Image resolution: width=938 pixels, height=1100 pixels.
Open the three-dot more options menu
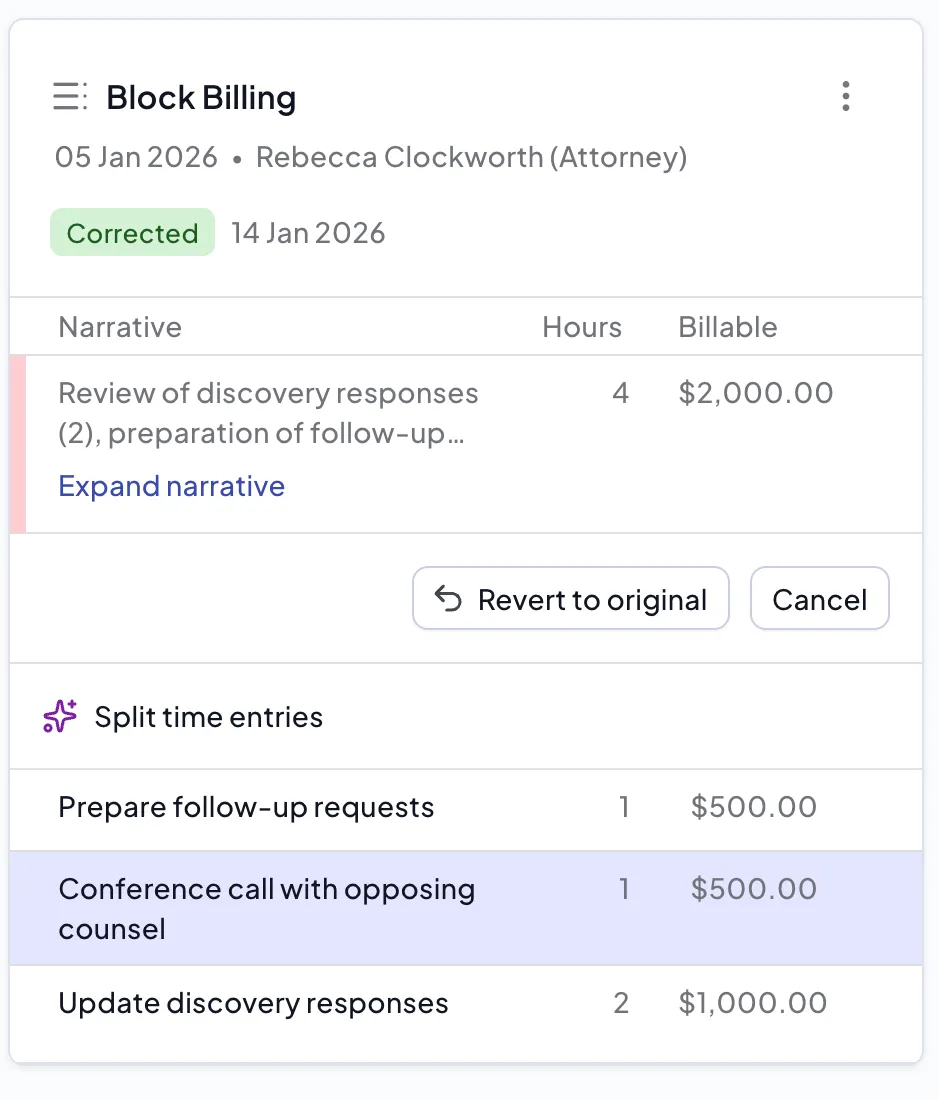[x=846, y=96]
